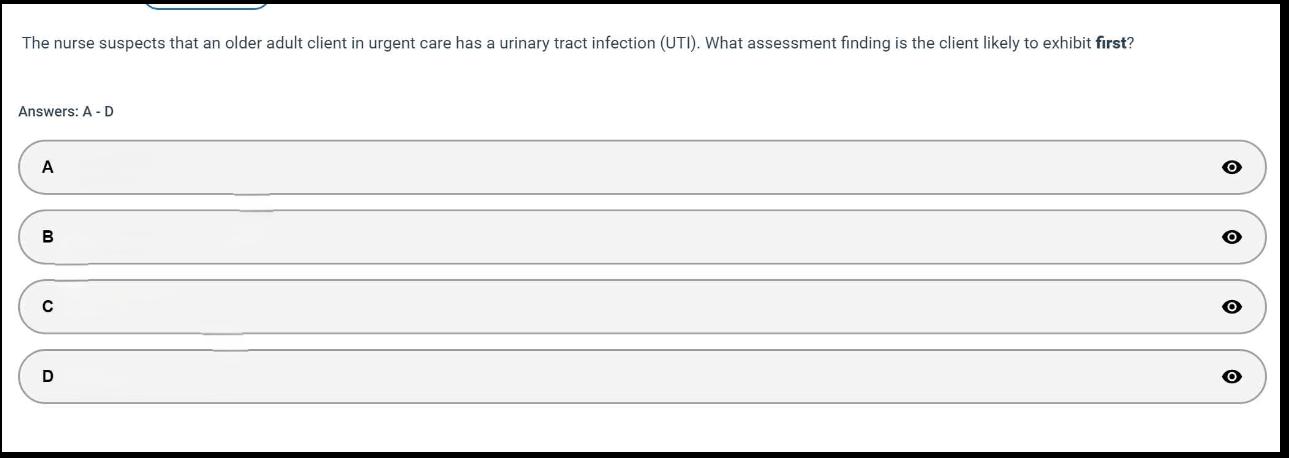
Task: Click the bold word "first" in question
Action: click(x=1110, y=44)
